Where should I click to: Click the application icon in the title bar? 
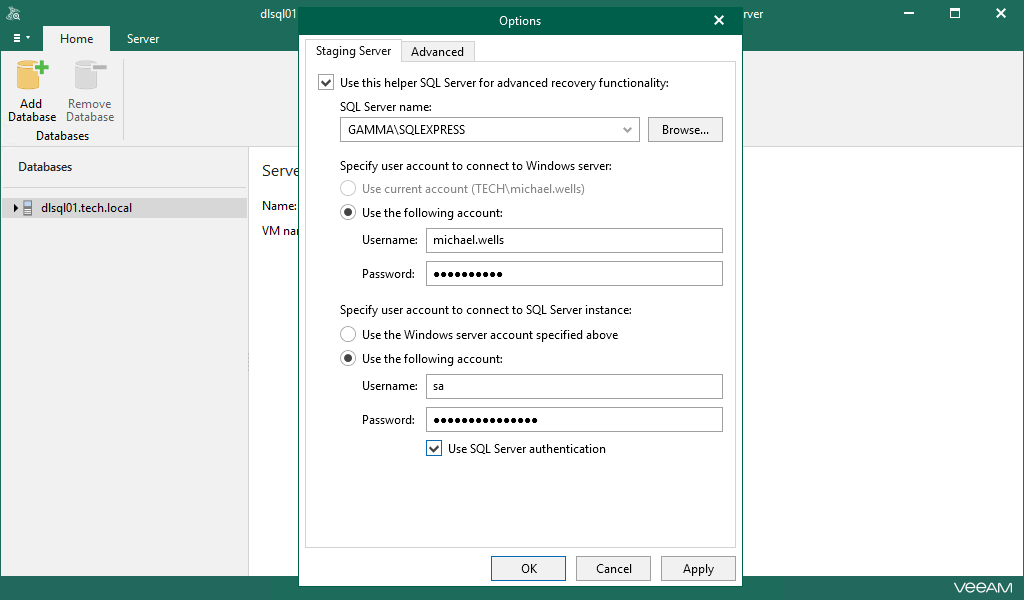pos(12,13)
